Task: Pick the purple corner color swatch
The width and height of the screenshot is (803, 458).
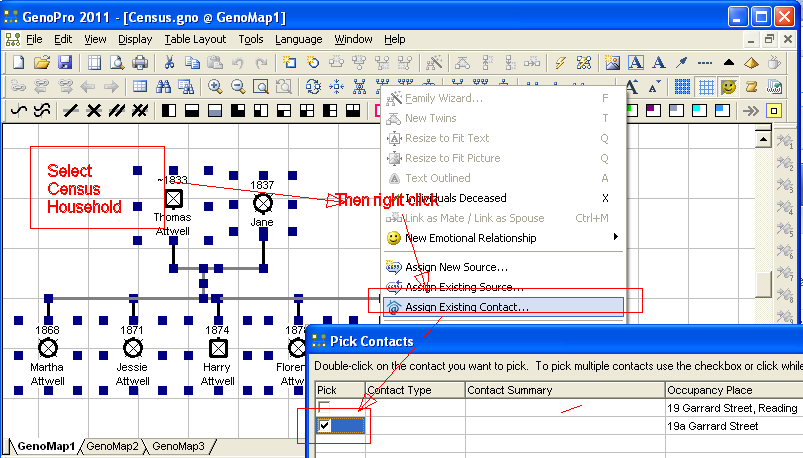Action: pos(653,110)
